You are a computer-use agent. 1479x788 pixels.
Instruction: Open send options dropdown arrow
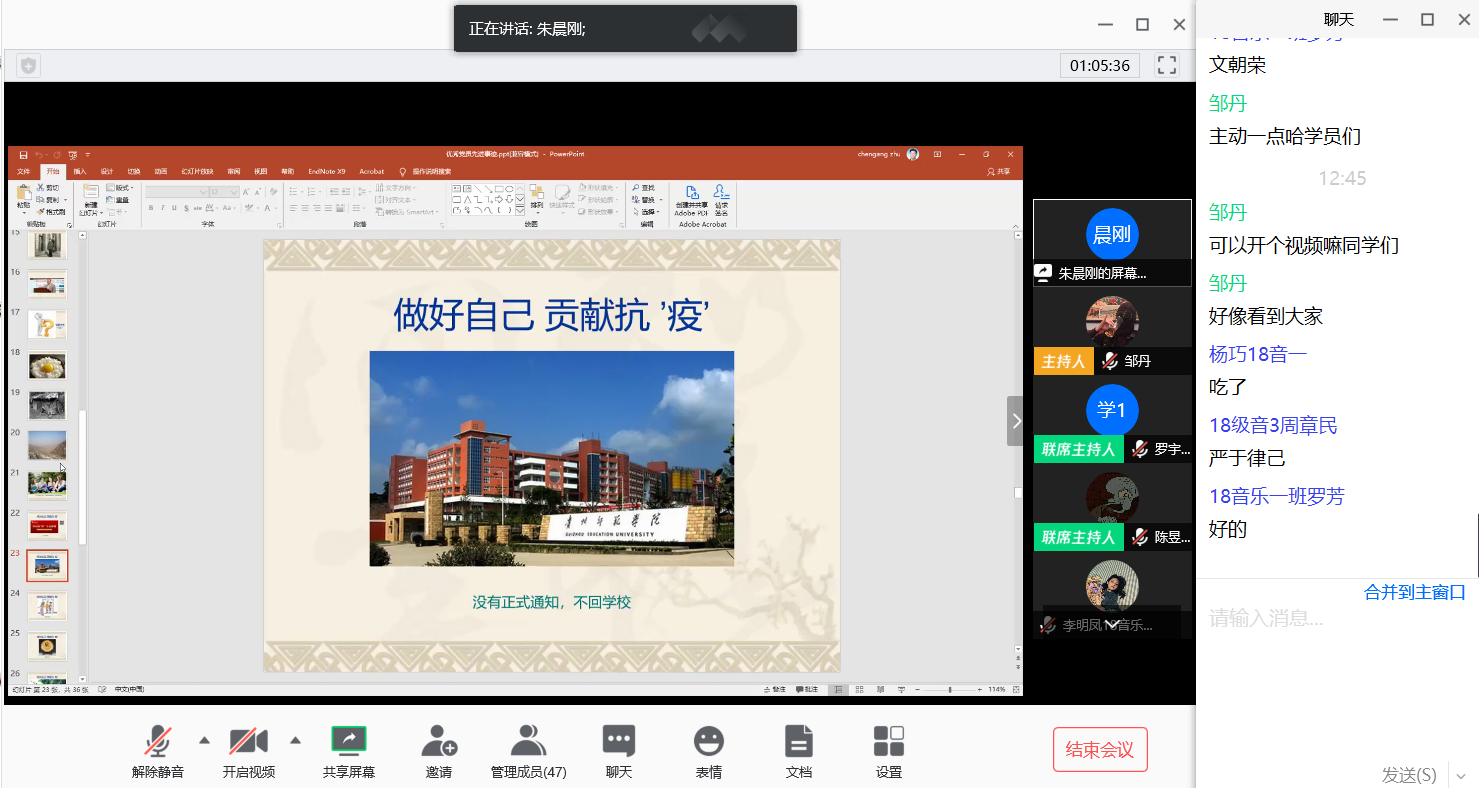pyautogui.click(x=1461, y=775)
